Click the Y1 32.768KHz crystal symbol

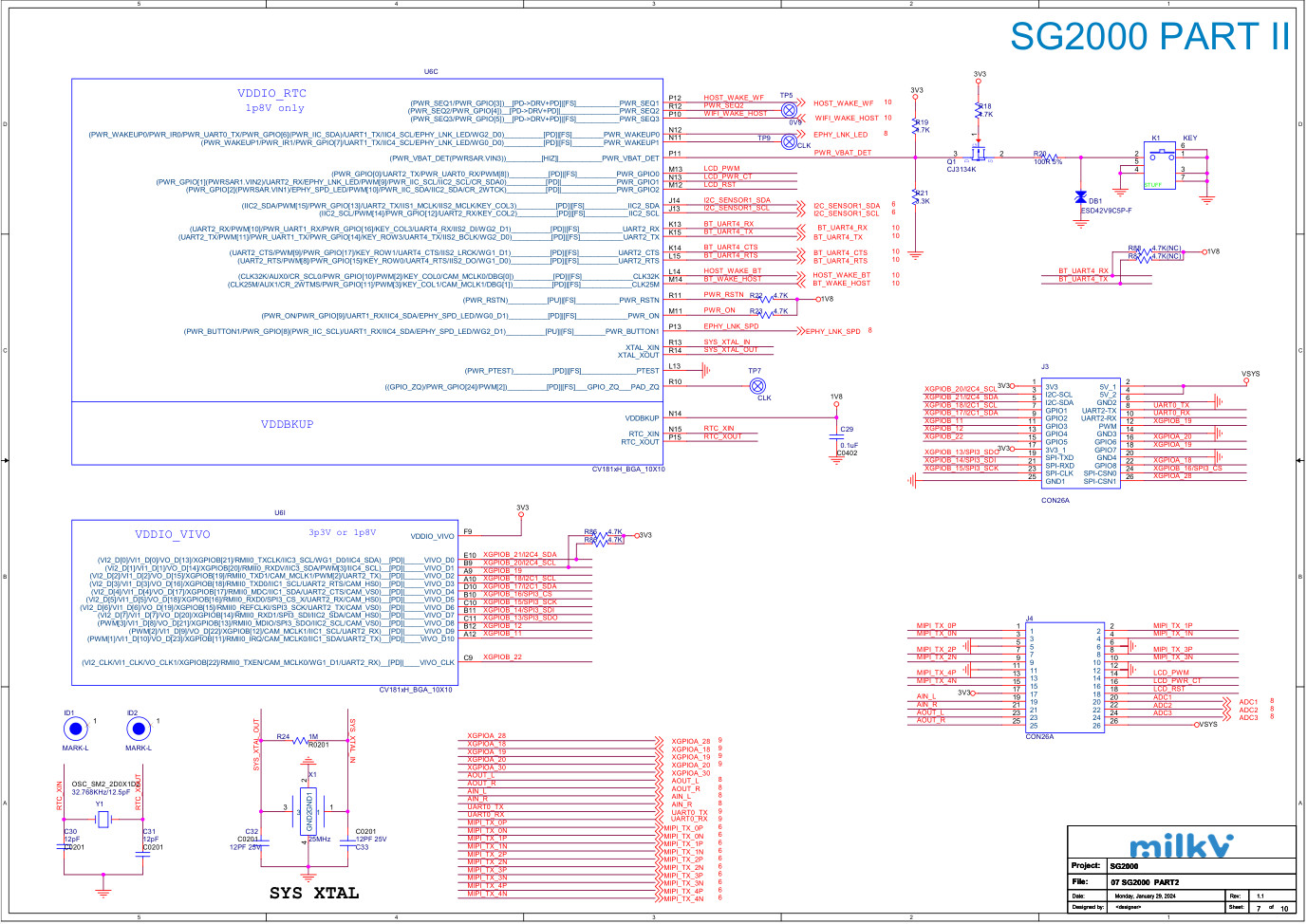tap(103, 819)
